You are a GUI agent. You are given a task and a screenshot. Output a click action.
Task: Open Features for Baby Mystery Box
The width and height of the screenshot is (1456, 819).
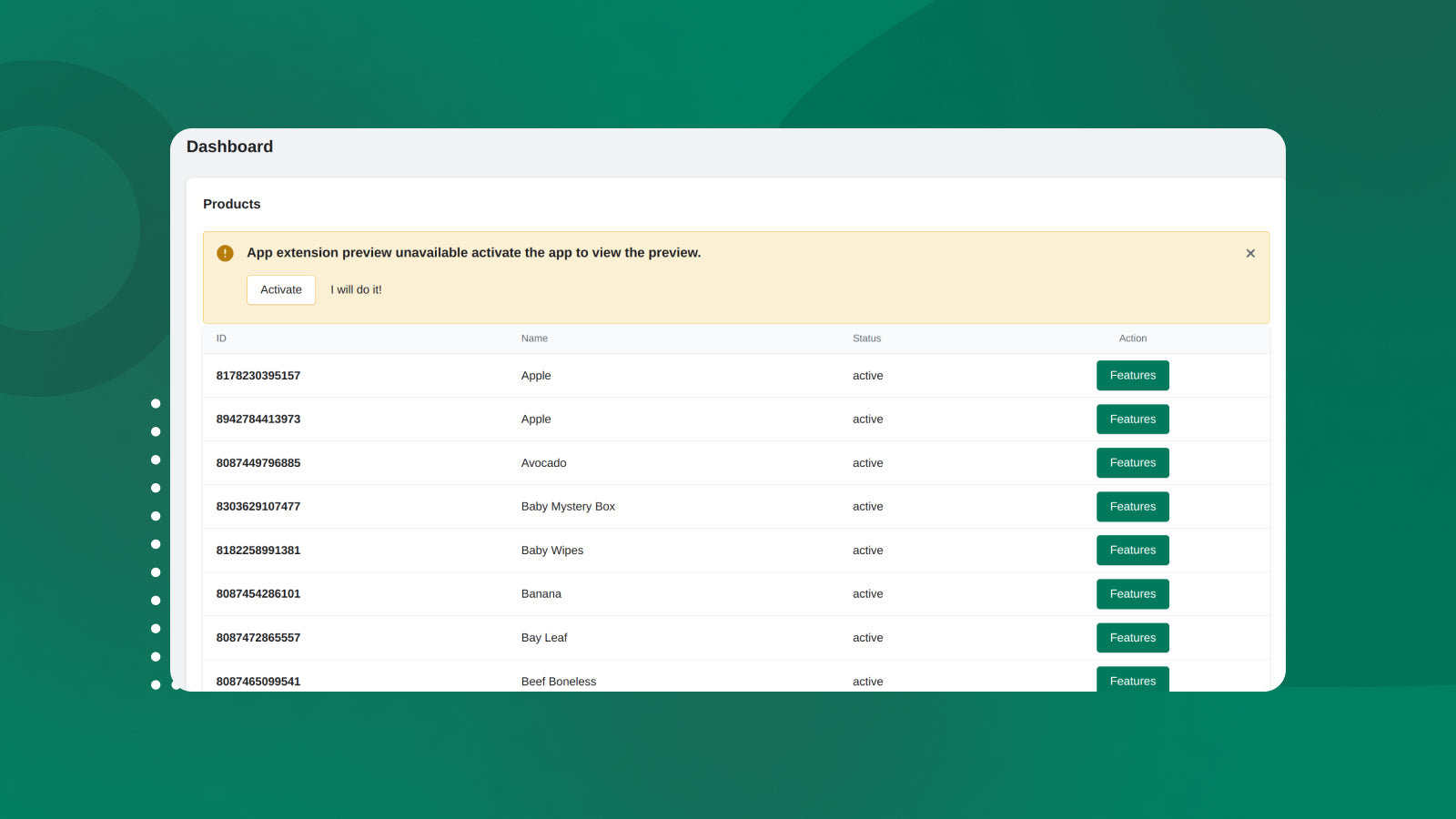(x=1132, y=506)
